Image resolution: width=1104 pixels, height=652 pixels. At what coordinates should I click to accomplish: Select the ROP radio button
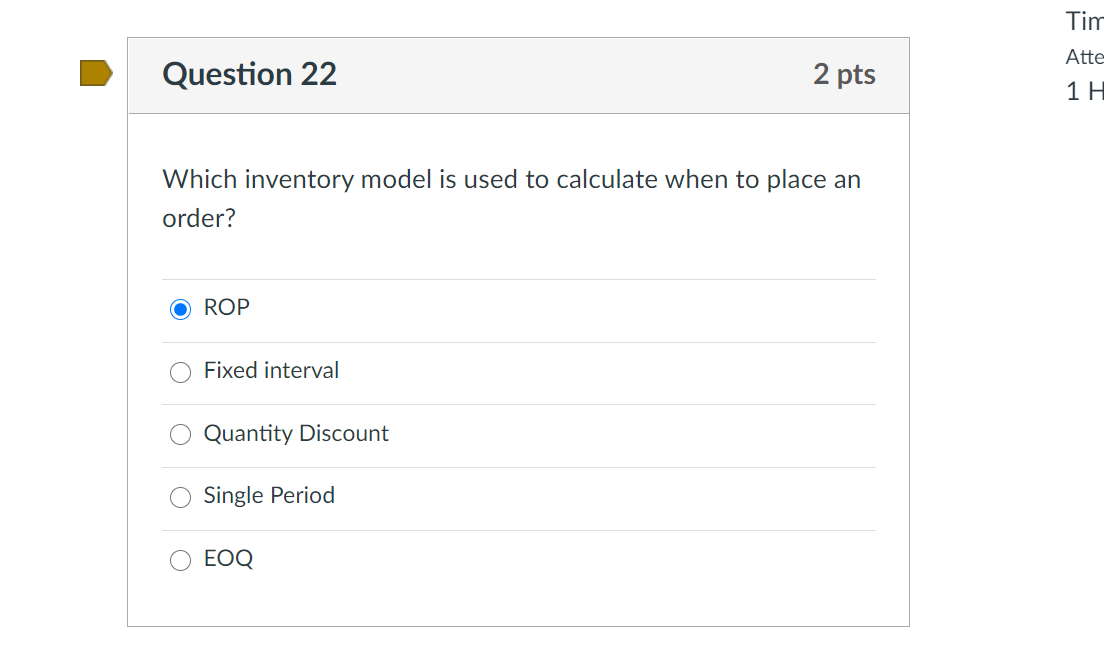pyautogui.click(x=180, y=309)
